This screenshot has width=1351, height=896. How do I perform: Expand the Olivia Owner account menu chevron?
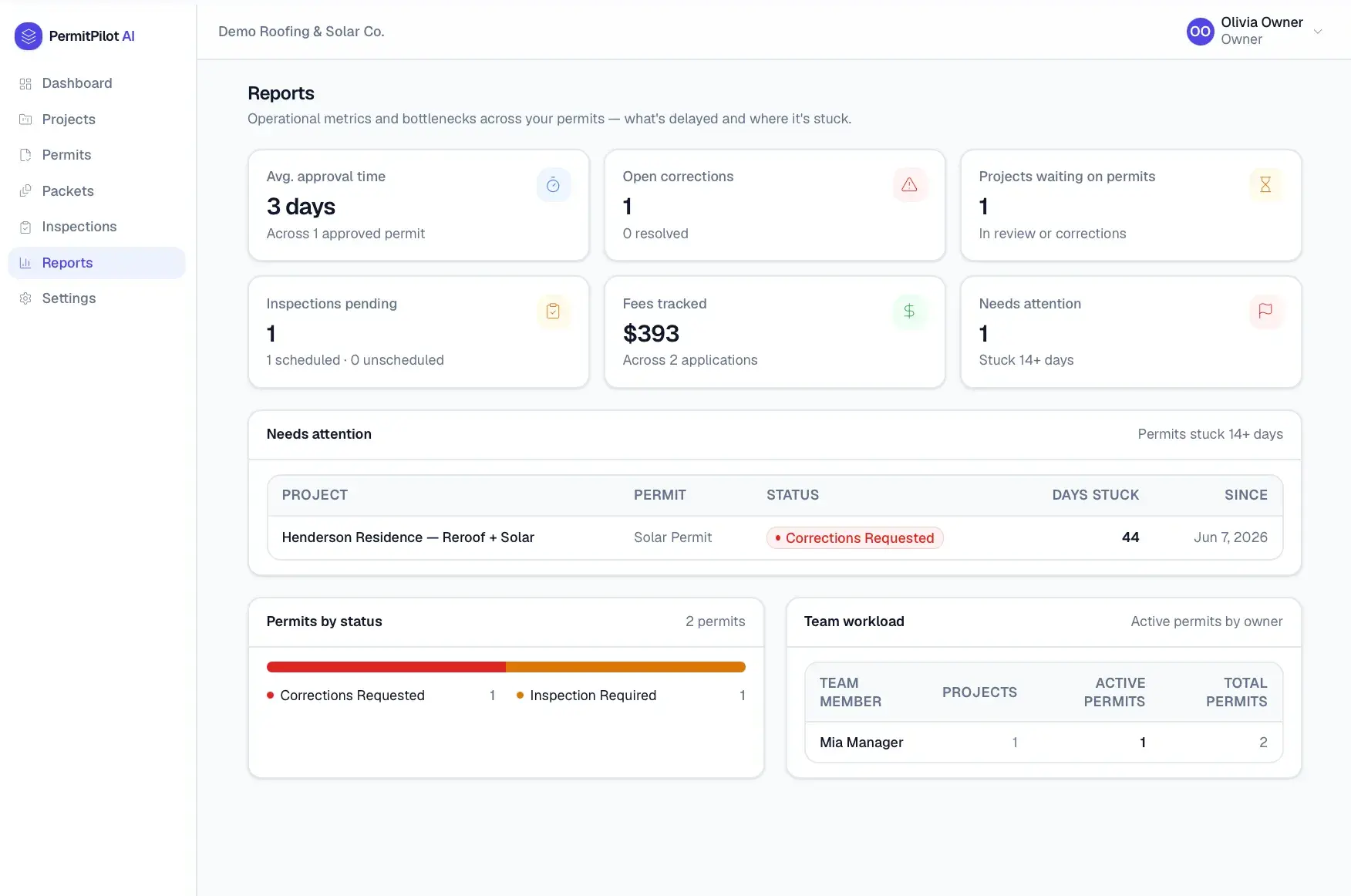pos(1318,32)
